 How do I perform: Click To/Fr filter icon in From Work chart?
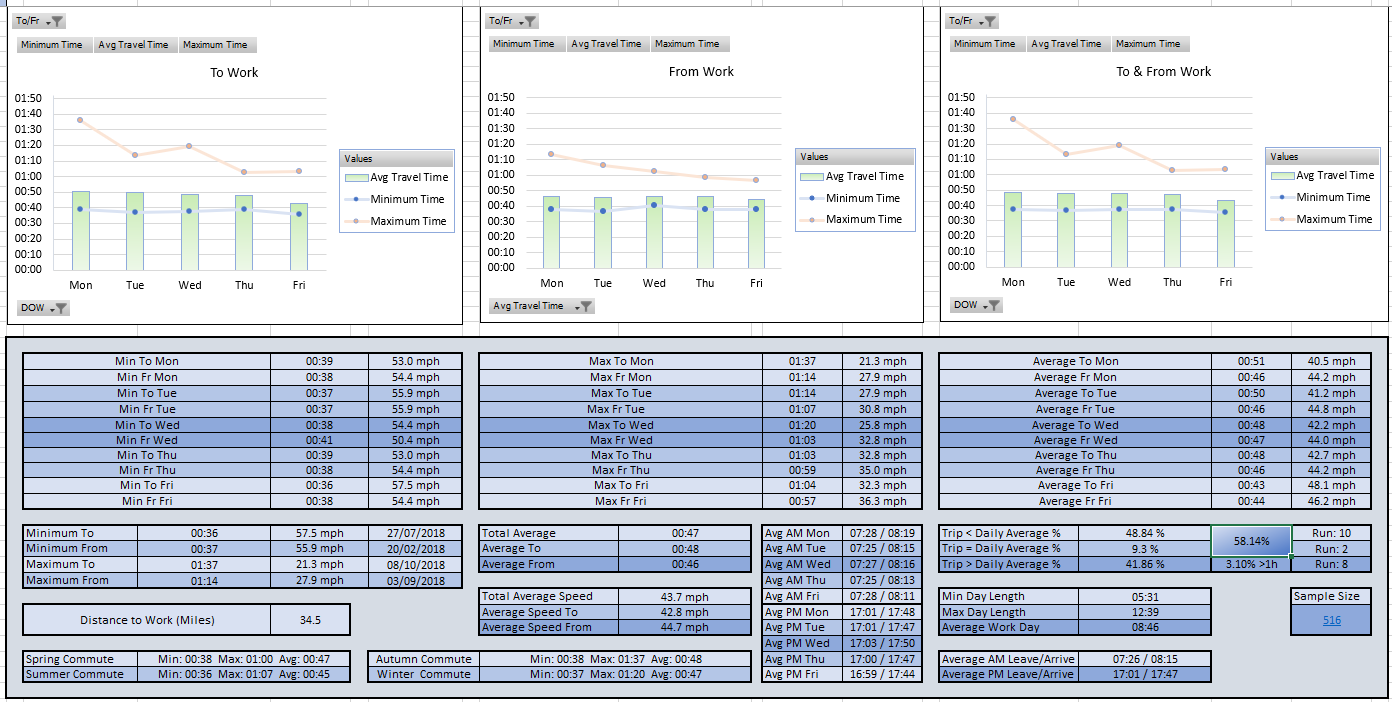pos(529,21)
